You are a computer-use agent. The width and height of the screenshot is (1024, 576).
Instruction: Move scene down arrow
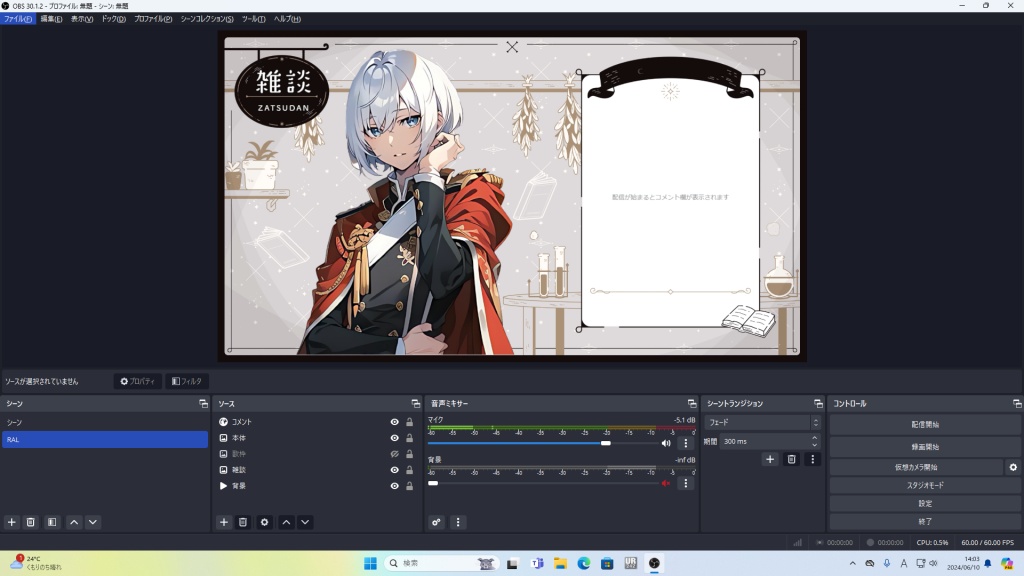[x=93, y=522]
